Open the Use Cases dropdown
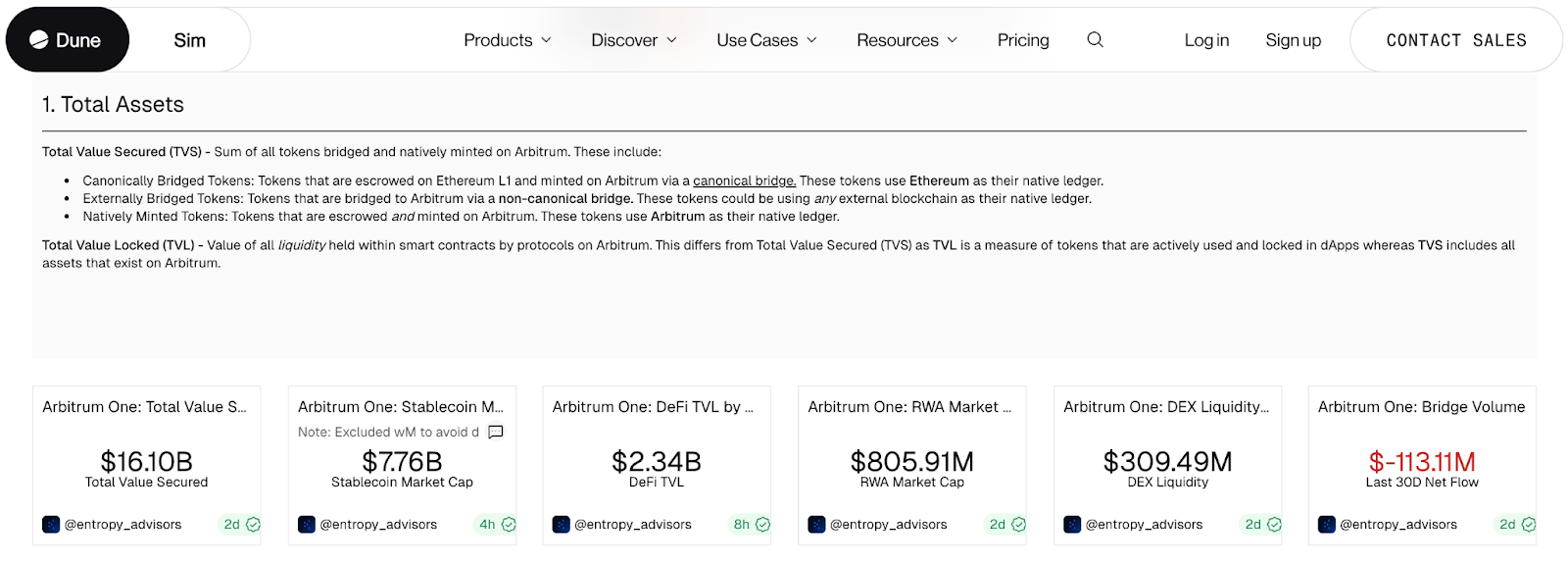Screen dimensions: 1568x564 765,40
